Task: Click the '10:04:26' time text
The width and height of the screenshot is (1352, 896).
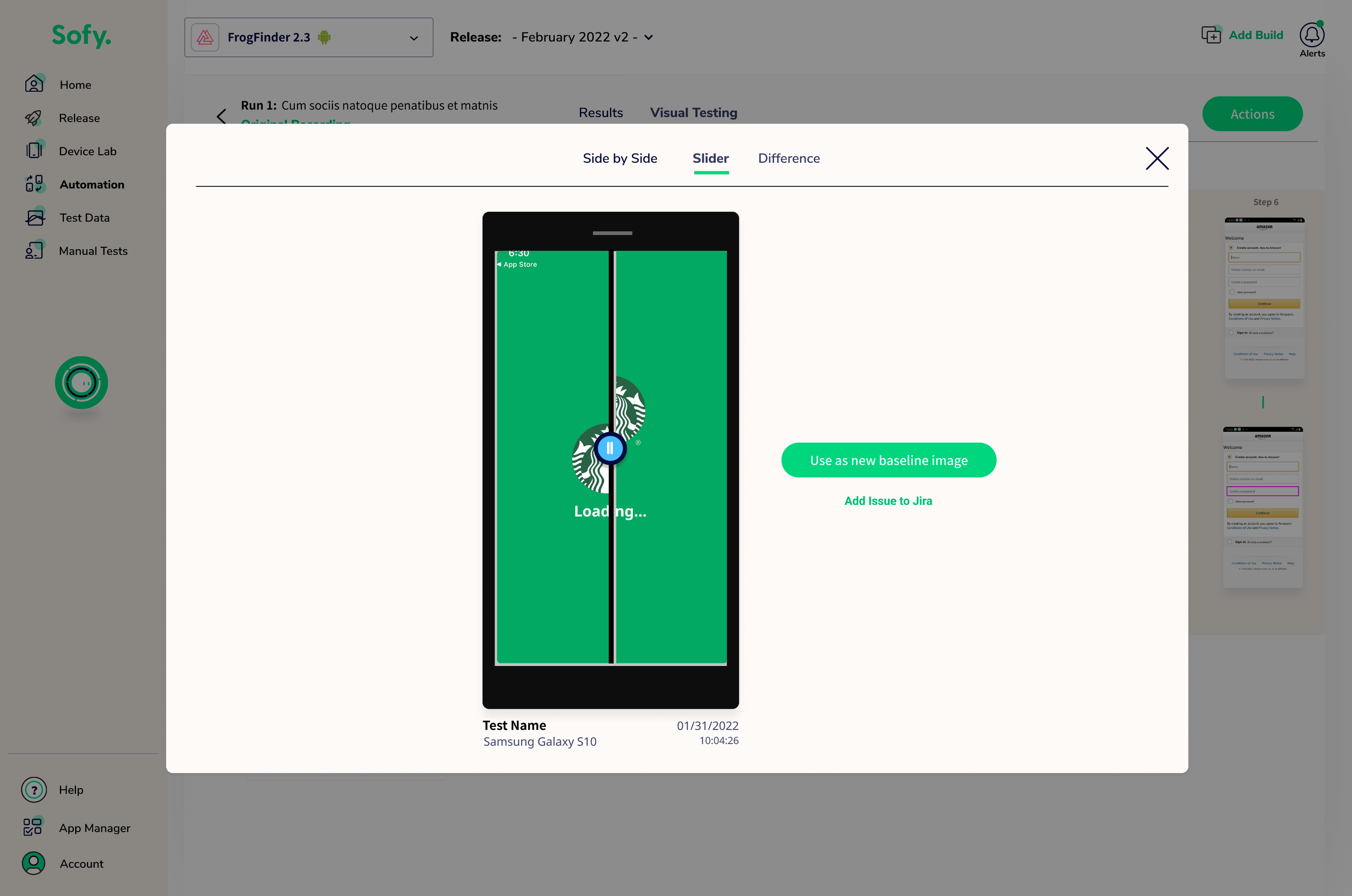Action: [719, 741]
